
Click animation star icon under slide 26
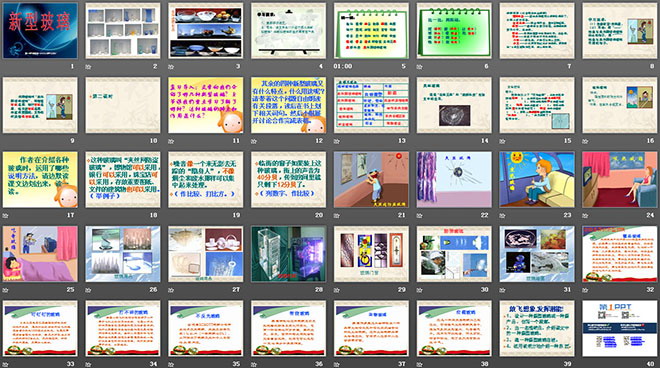pyautogui.click(x=88, y=290)
